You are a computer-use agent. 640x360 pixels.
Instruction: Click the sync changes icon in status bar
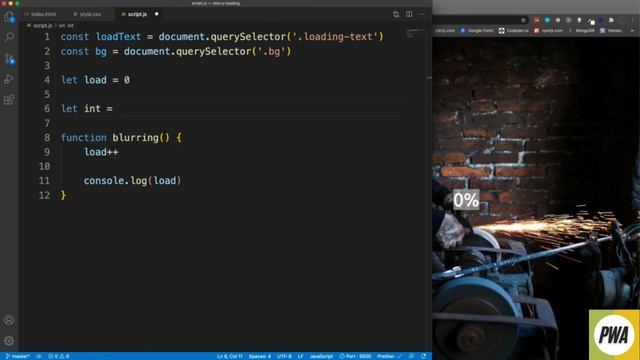click(39, 356)
